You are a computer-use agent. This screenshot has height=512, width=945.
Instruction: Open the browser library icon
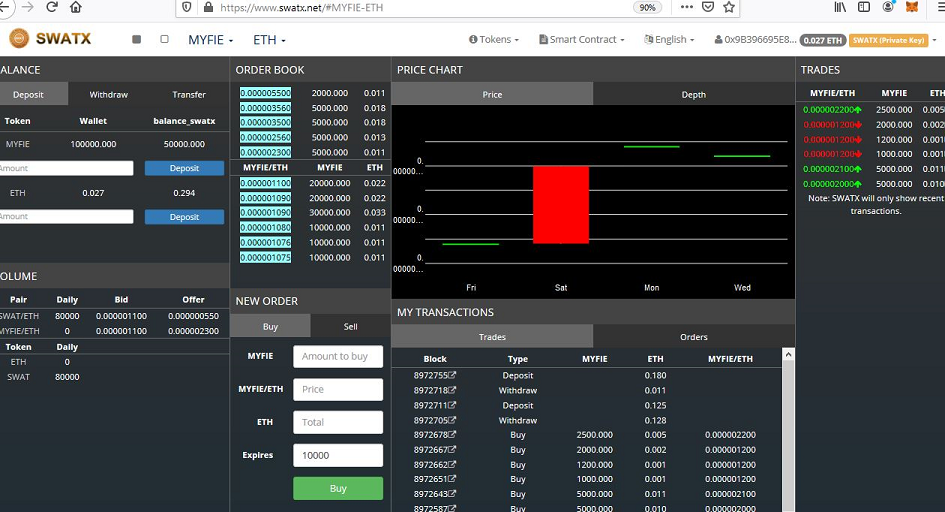pos(840,7)
